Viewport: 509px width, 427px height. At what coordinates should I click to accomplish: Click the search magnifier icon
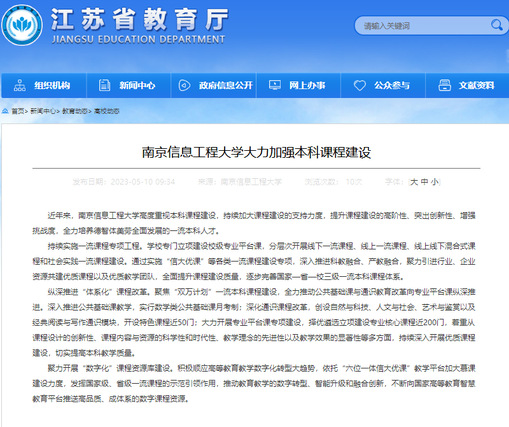[496, 25]
